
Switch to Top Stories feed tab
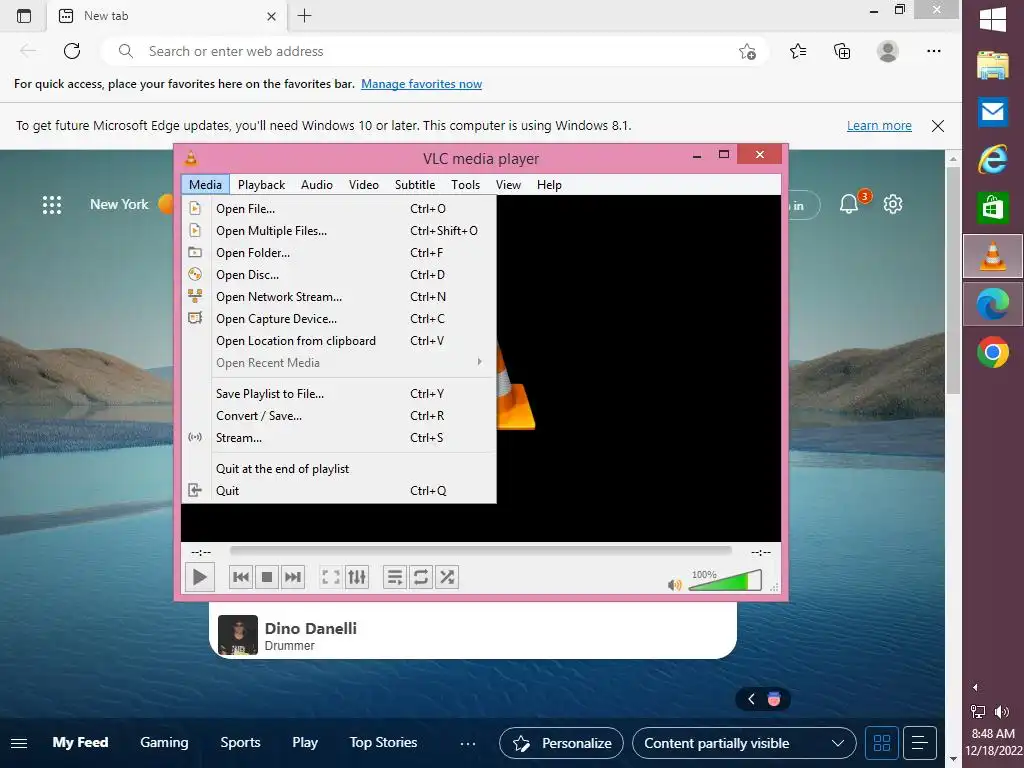click(383, 743)
